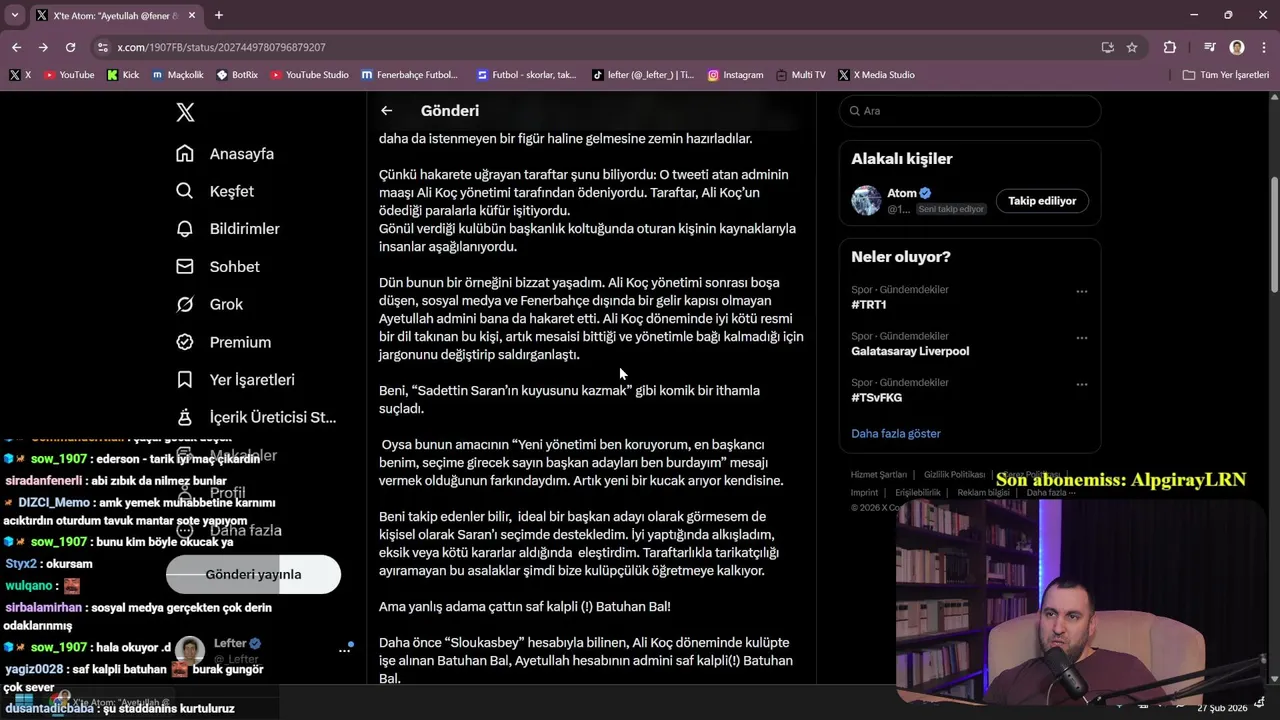This screenshot has height=720, width=1280.
Task: Open lefter TikTok bookmark
Action: (642, 75)
